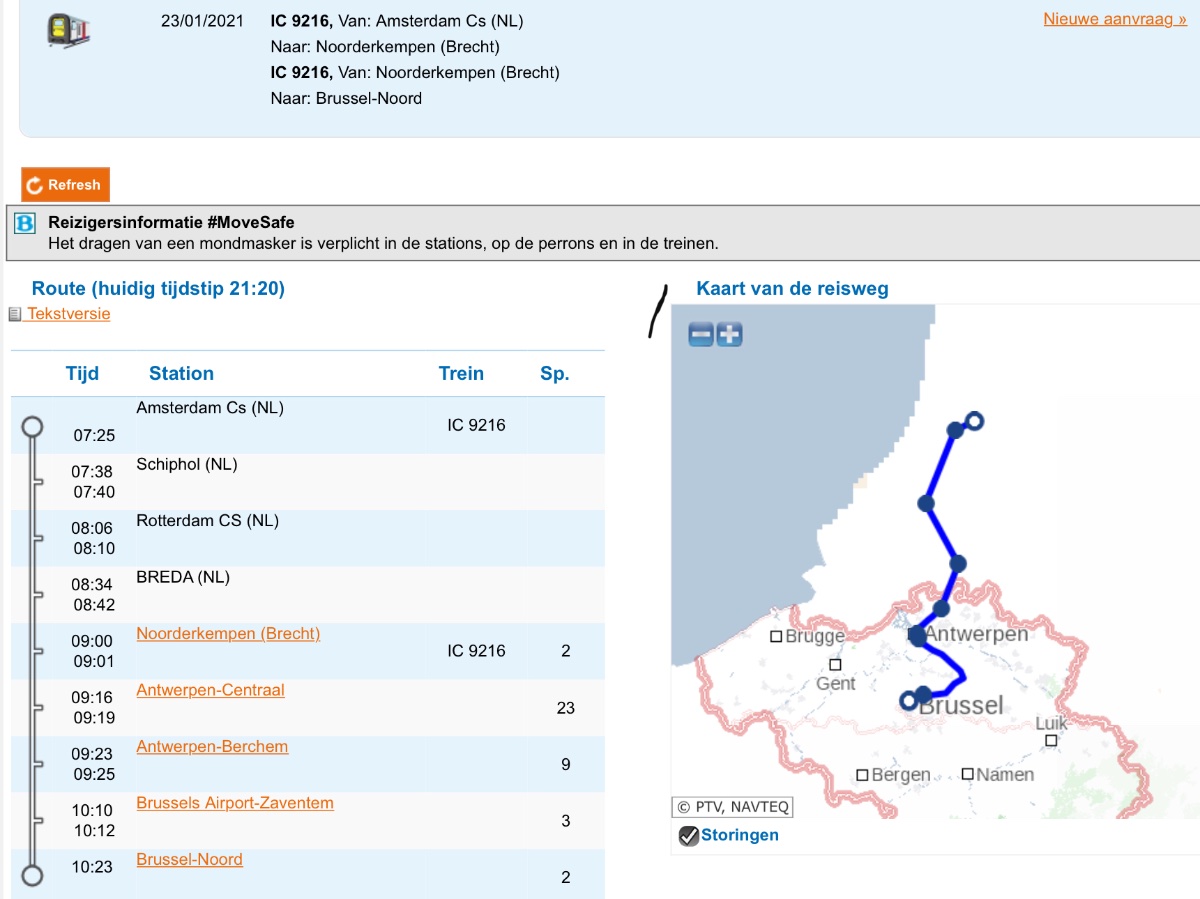The image size is (1200, 899).
Task: Click the Antwerpen stop dot on map
Action: point(918,636)
